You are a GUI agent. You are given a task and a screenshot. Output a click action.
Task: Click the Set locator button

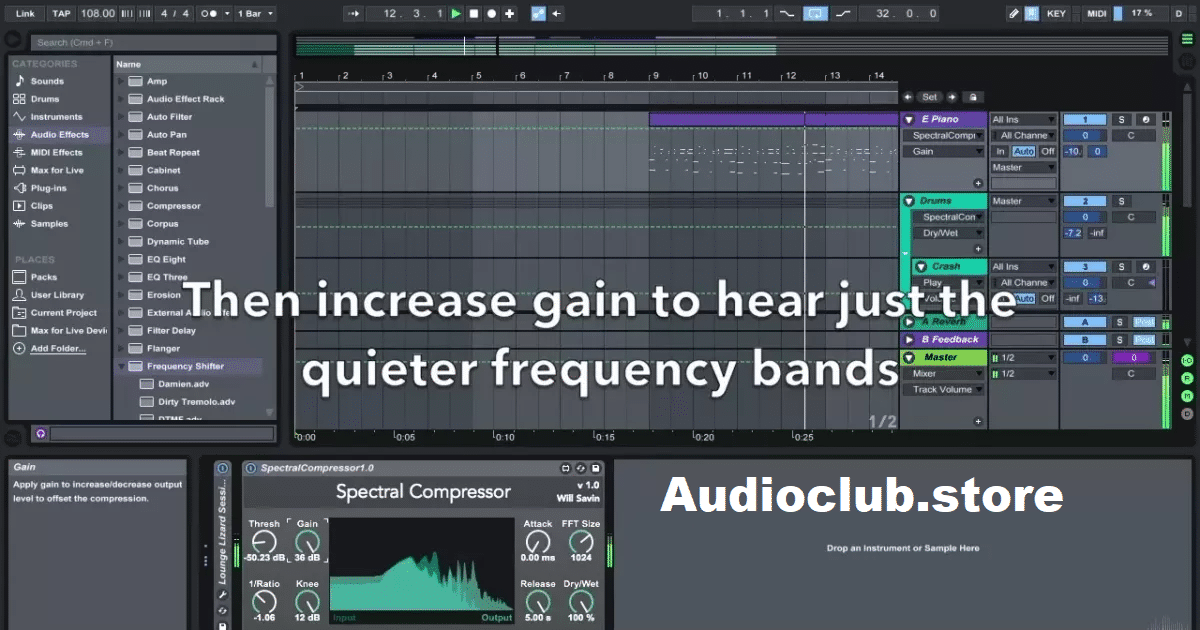pos(930,97)
